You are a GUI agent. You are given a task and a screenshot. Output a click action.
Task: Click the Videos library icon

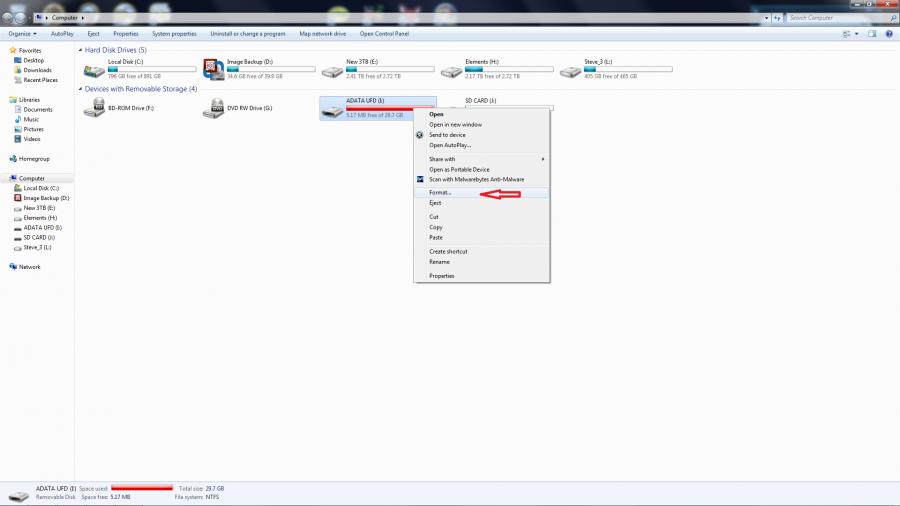pyautogui.click(x=18, y=139)
